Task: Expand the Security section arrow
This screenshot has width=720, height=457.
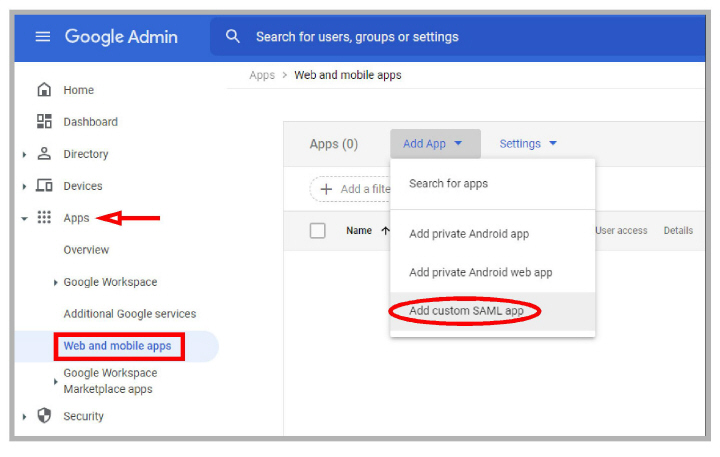Action: (x=24, y=417)
